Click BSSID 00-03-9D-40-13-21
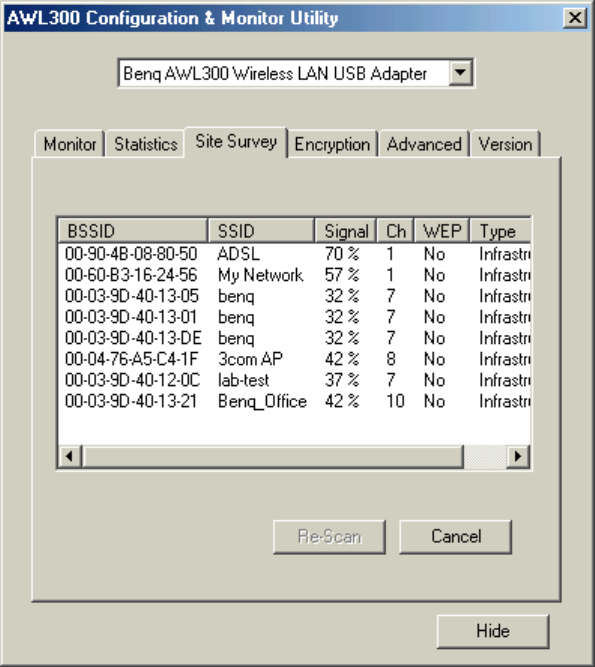This screenshot has height=667, width=595. pyautogui.click(x=131, y=401)
